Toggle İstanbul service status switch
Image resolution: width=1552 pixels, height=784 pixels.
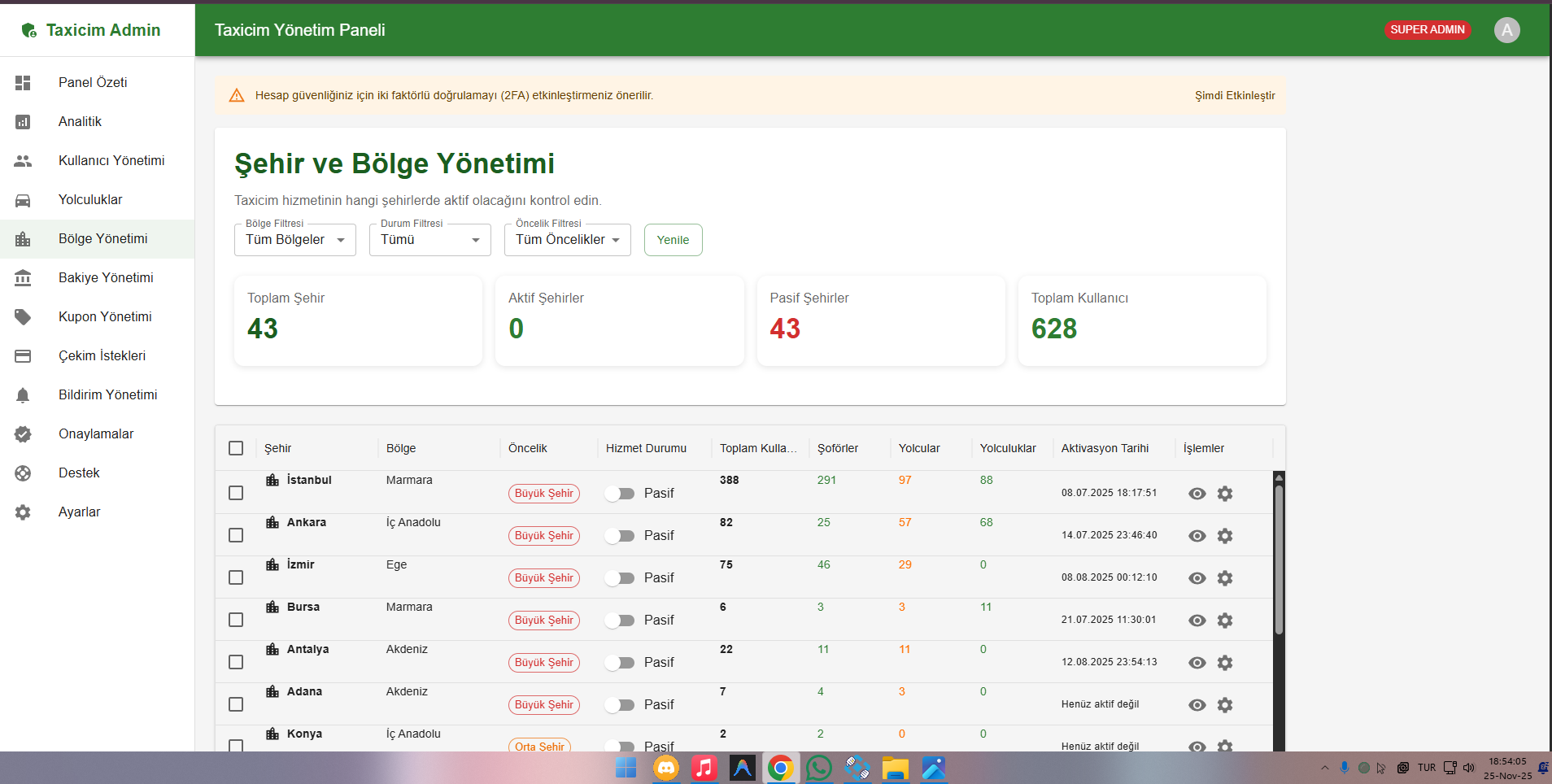pyautogui.click(x=620, y=494)
